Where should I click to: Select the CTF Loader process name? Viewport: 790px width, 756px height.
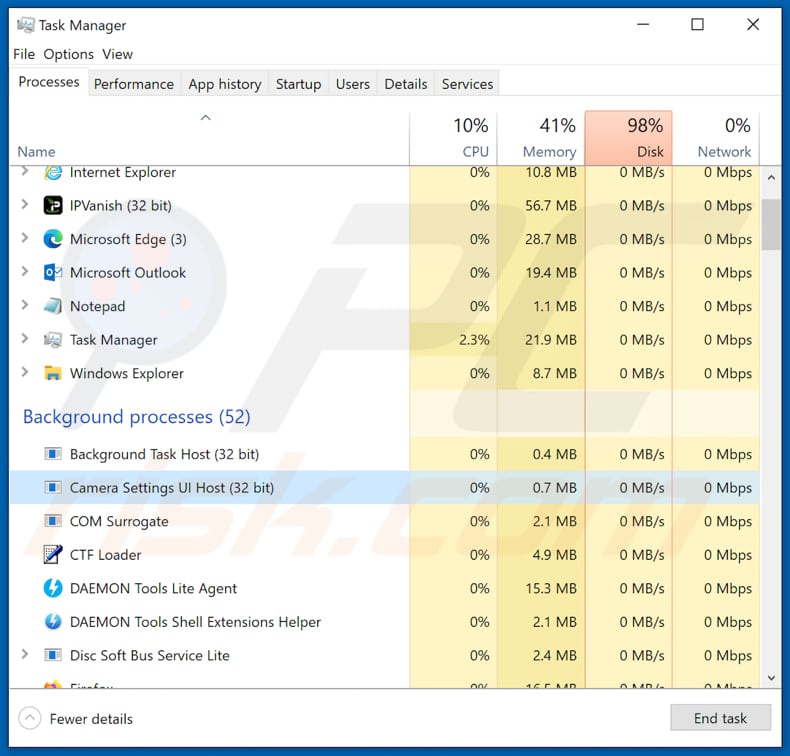pyautogui.click(x=105, y=555)
